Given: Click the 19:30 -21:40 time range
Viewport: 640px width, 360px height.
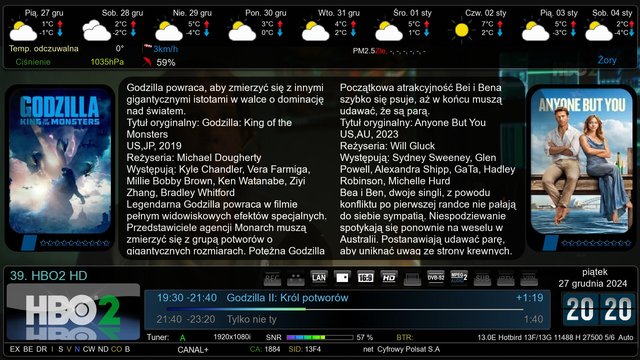Looking at the screenshot, I should point(187,298).
